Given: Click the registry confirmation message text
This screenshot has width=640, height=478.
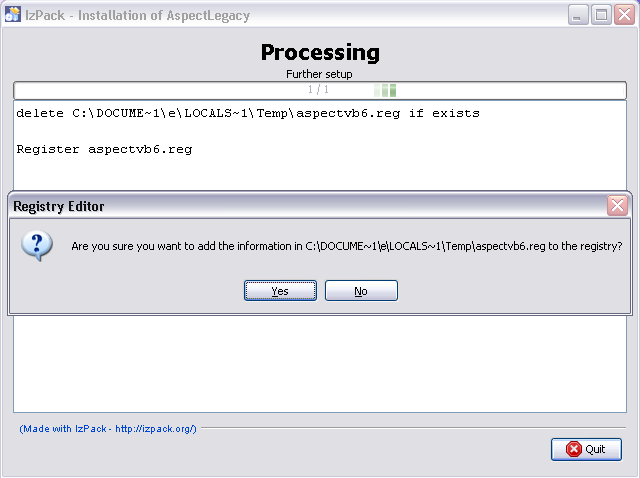Looking at the screenshot, I should (x=347, y=246).
